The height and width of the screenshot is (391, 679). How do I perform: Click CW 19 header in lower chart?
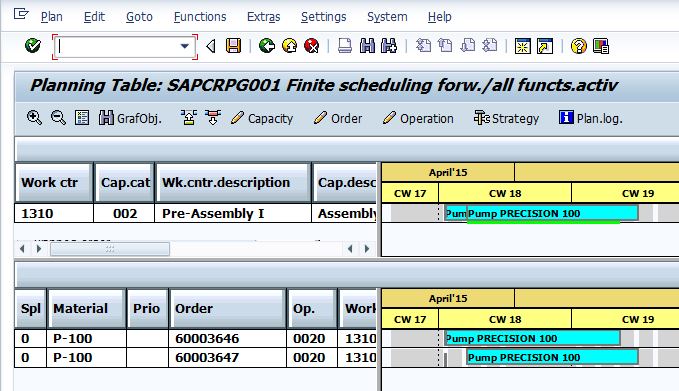(625, 320)
